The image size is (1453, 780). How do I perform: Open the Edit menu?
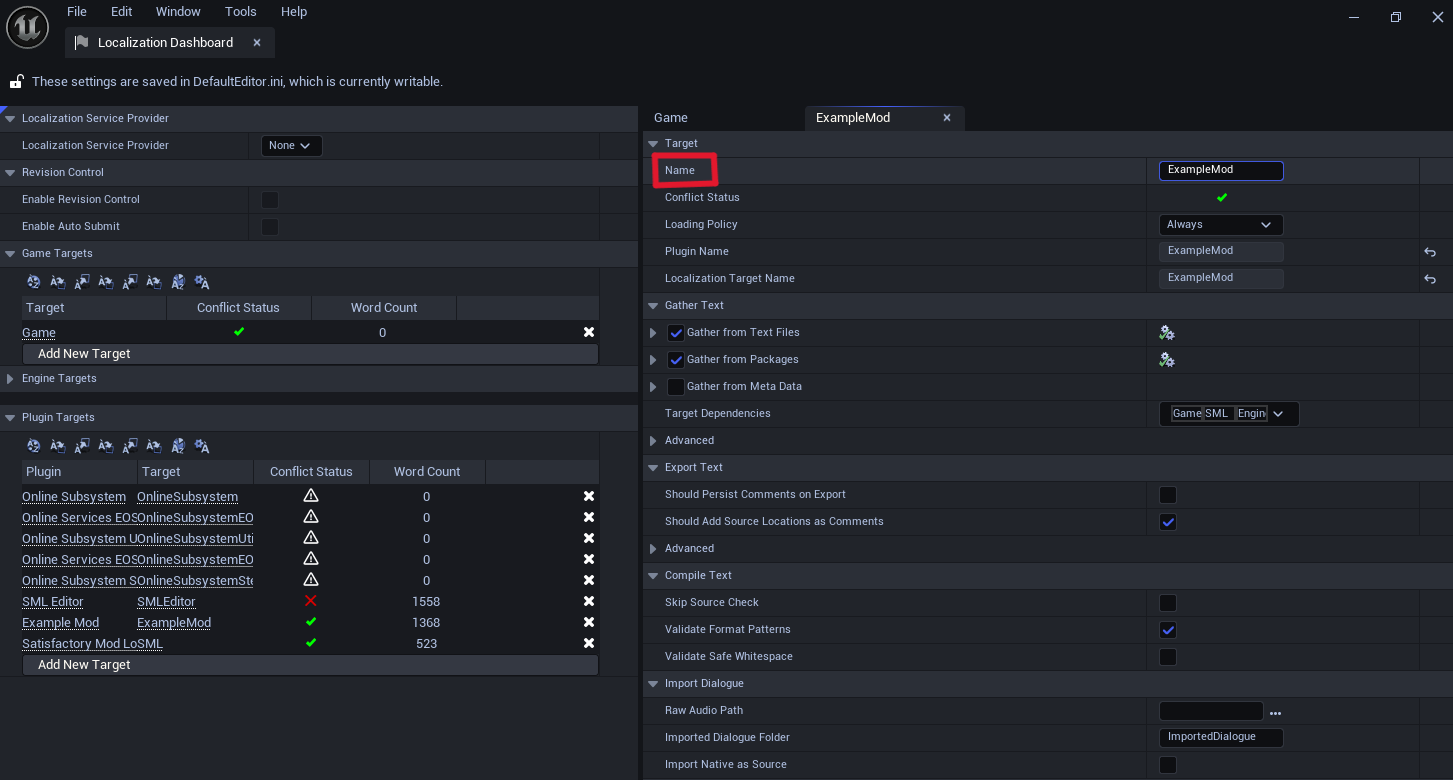coord(122,12)
